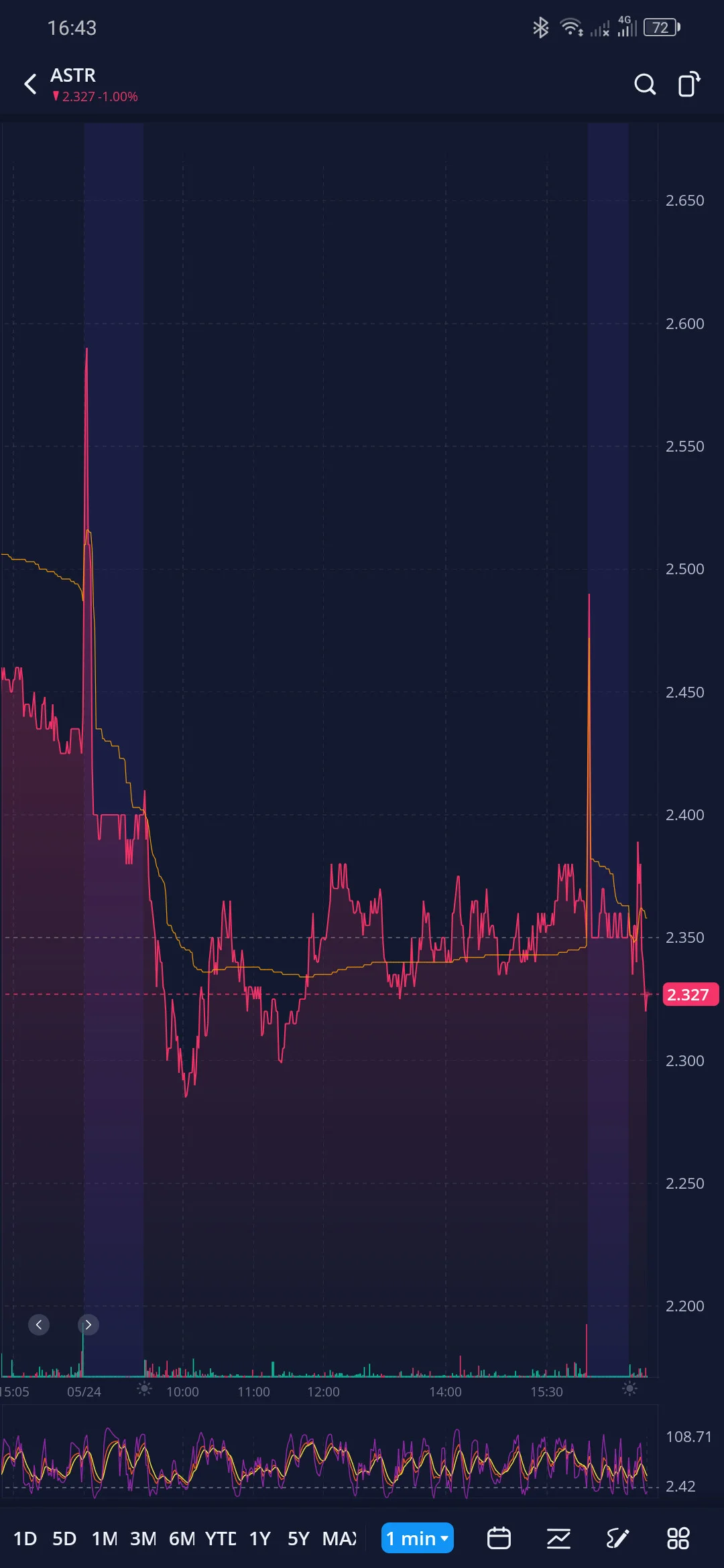Image resolution: width=724 pixels, height=1568 pixels.
Task: Tap the 4G signal strength icon
Action: pyautogui.click(x=627, y=27)
